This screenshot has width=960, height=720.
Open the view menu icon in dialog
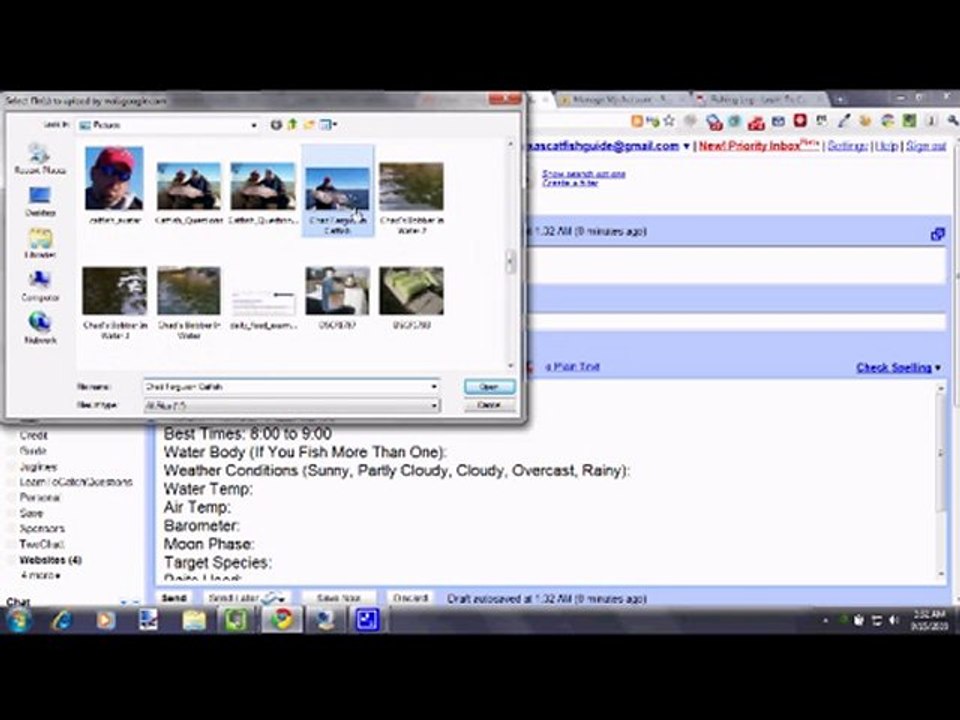tap(328, 124)
